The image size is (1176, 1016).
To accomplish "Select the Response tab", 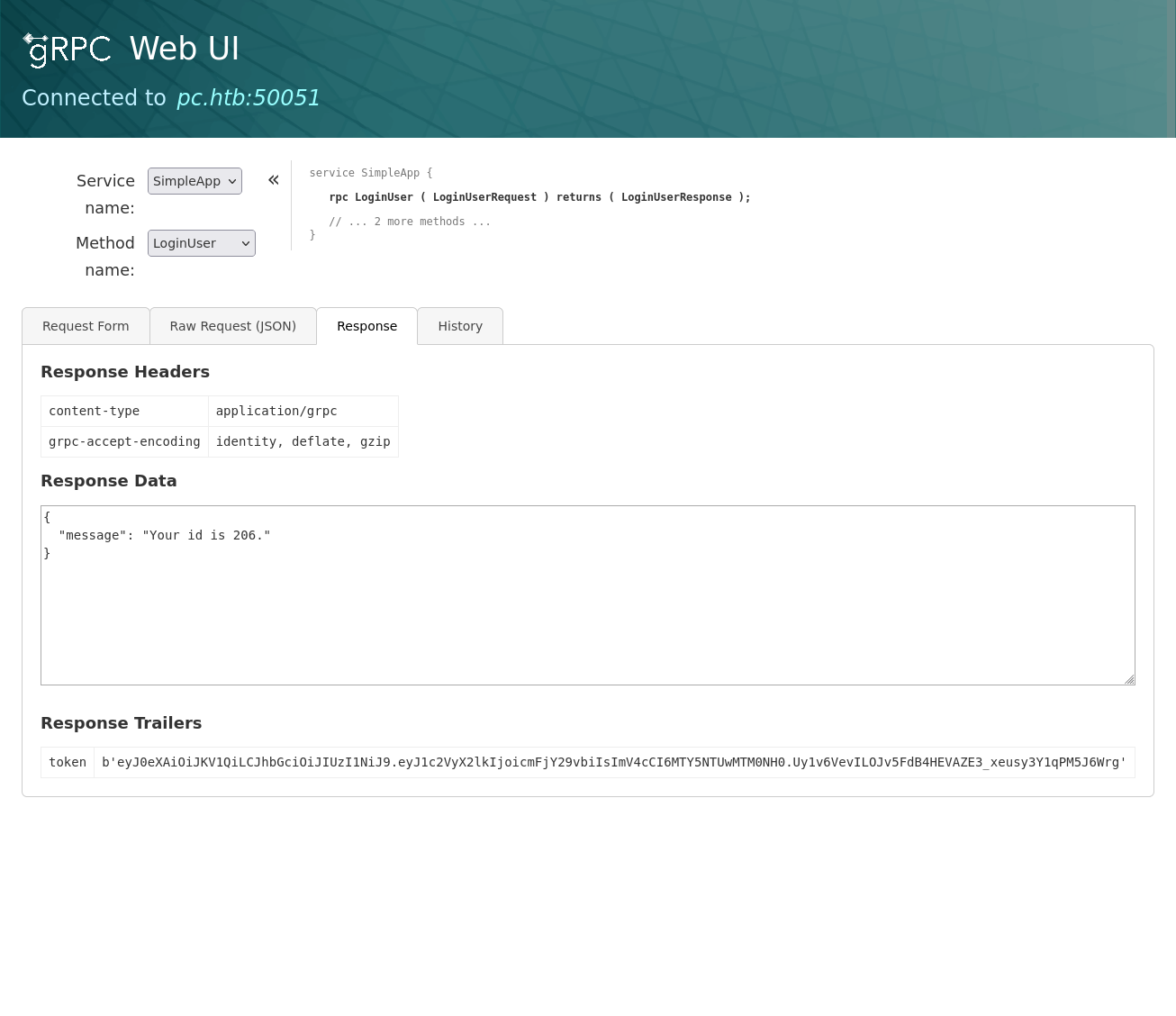I will 366,326.
